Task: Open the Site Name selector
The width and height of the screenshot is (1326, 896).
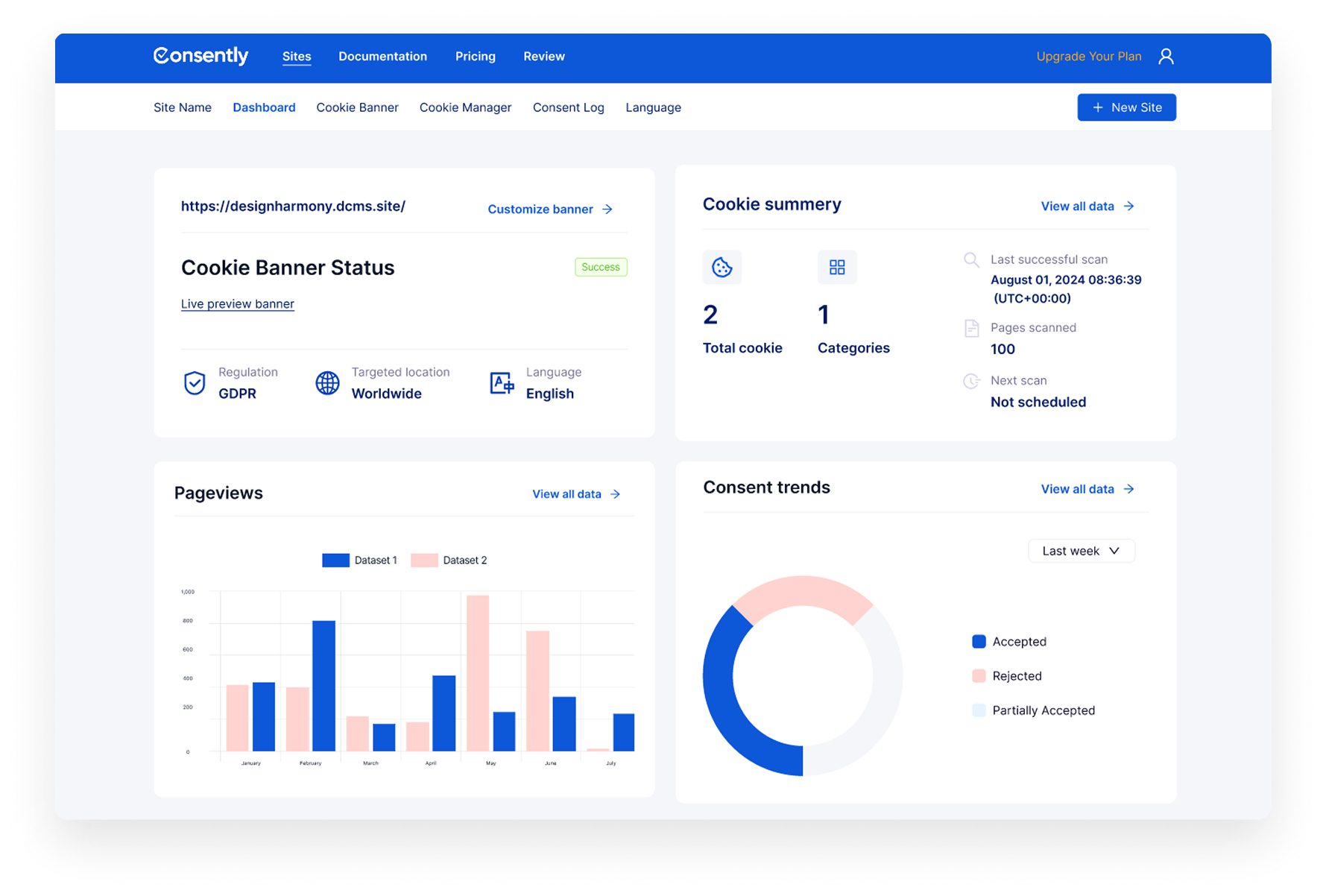Action: click(183, 107)
